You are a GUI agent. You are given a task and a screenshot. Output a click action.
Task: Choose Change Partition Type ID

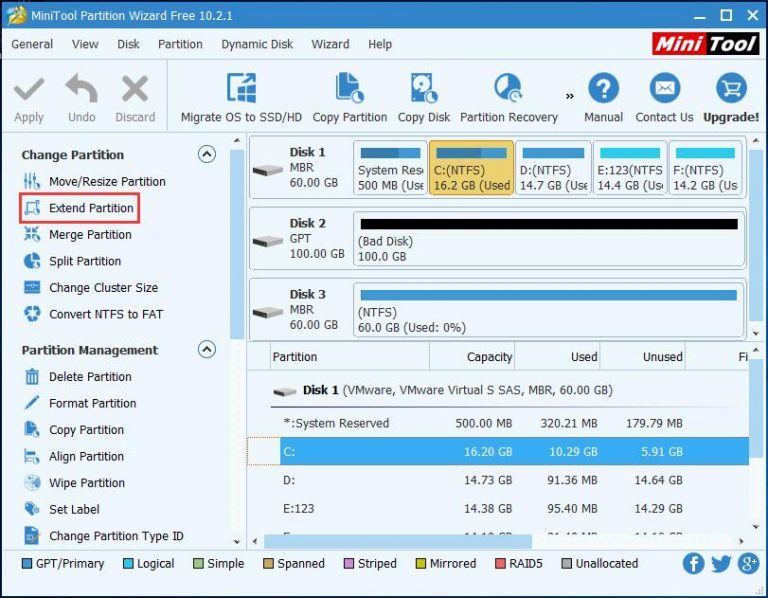103,535
